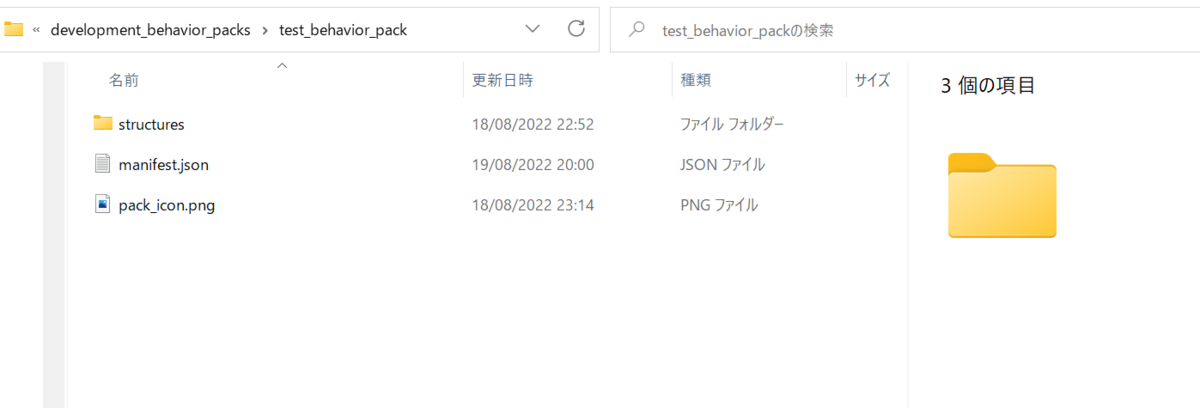This screenshot has width=1200, height=408.
Task: Navigate to development_behavior_packs in the breadcrumb
Action: click(x=150, y=30)
